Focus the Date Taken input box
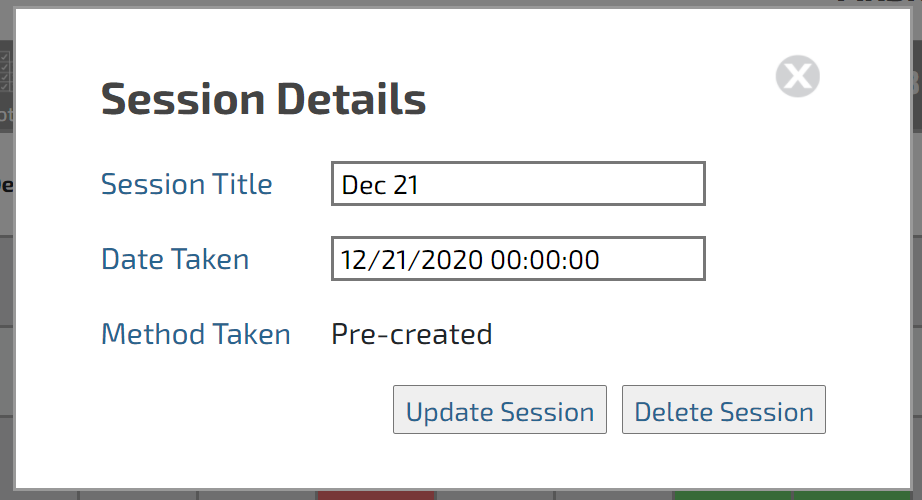The width and height of the screenshot is (922, 500). point(518,259)
